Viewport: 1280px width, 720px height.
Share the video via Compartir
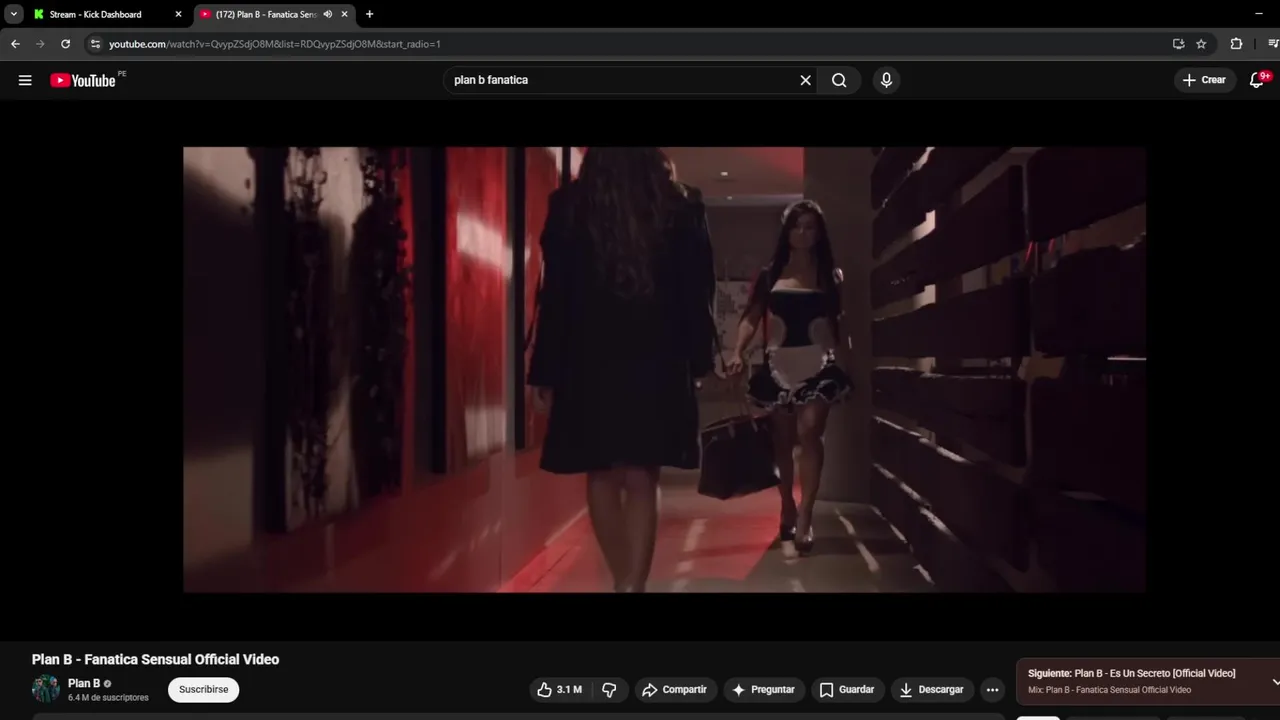click(675, 690)
